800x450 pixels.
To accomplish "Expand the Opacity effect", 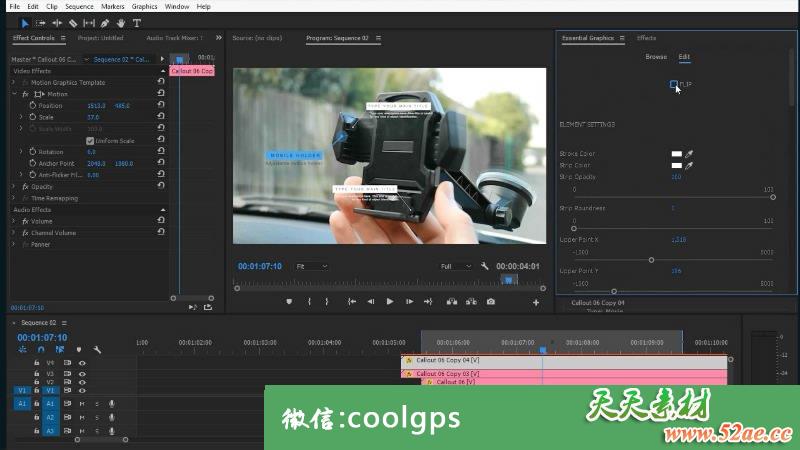I will click(x=14, y=186).
